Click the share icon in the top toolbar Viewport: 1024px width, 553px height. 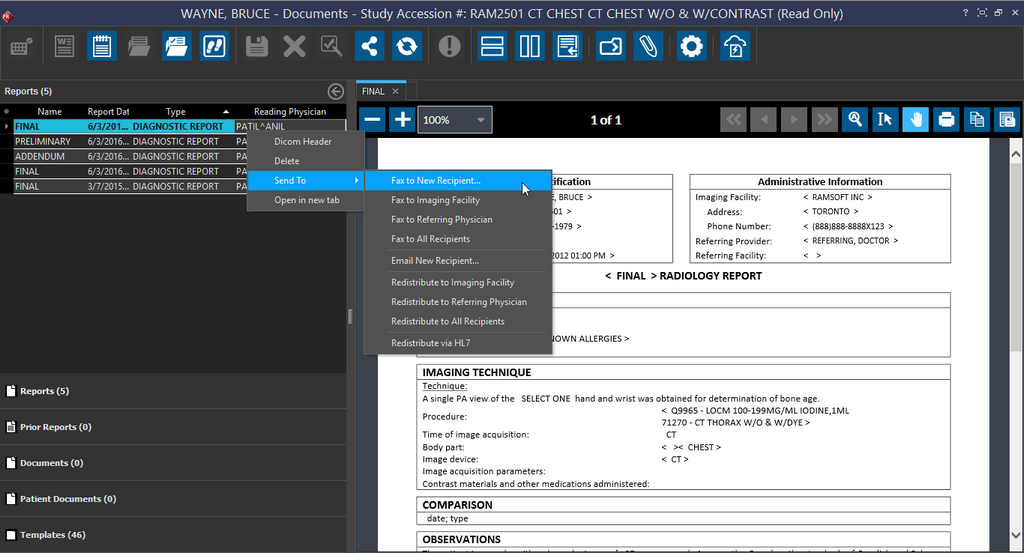tap(369, 46)
